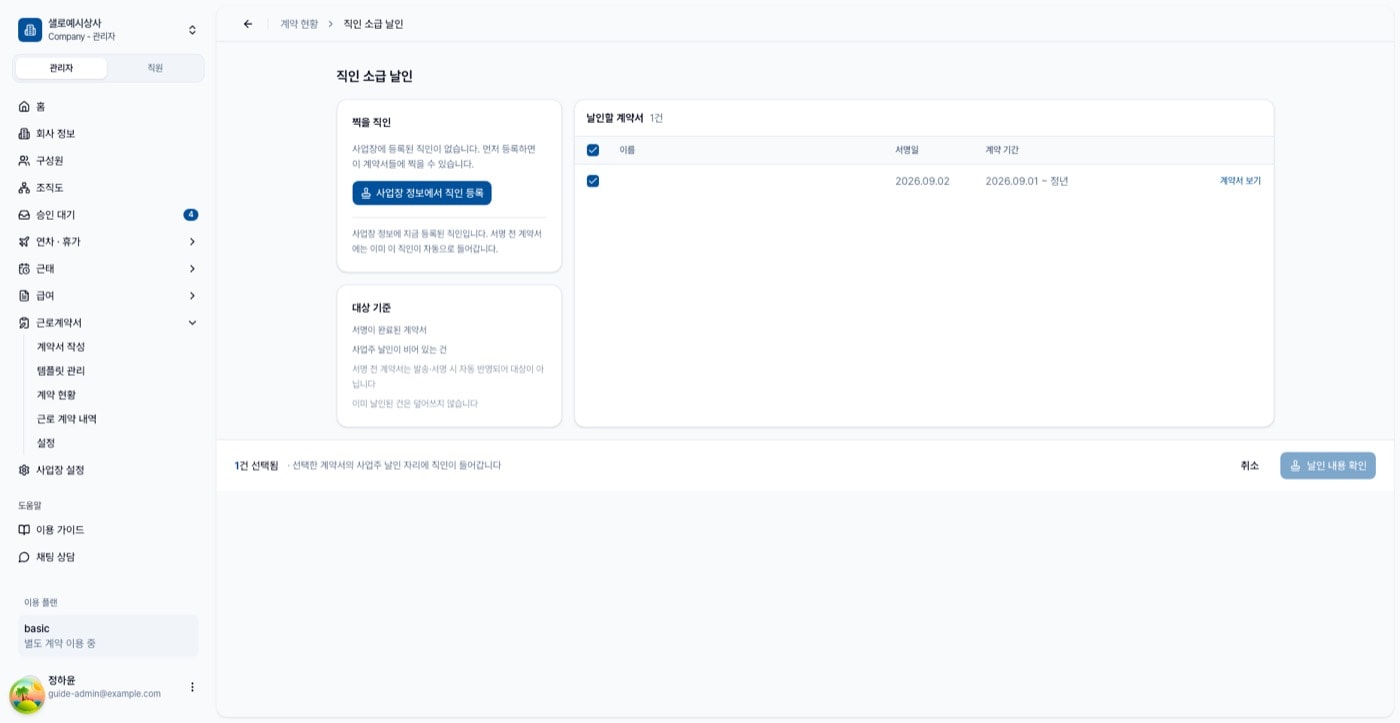Switch to the 직원 tab

tap(155, 68)
